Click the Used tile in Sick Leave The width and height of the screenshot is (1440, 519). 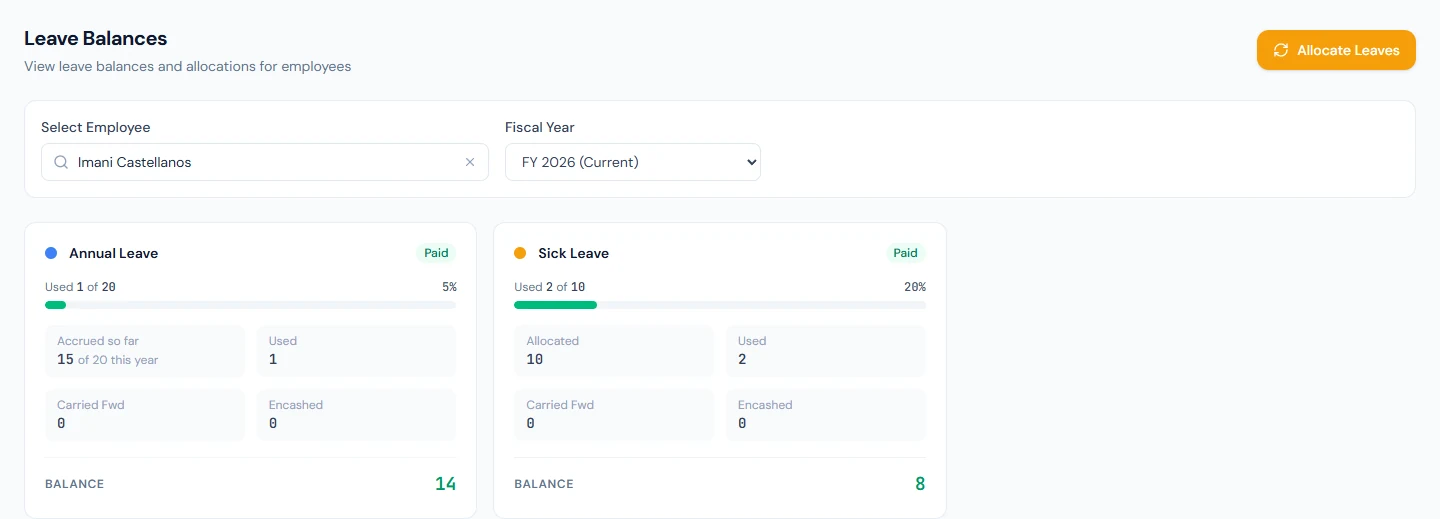(826, 351)
